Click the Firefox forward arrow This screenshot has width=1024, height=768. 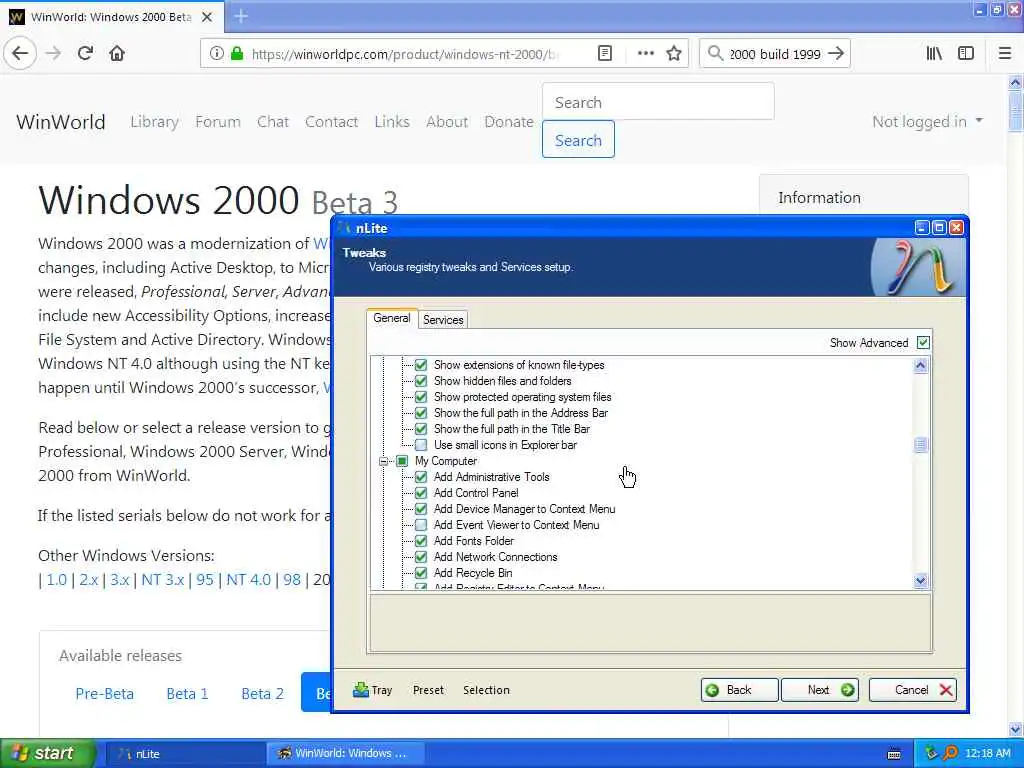(x=54, y=54)
